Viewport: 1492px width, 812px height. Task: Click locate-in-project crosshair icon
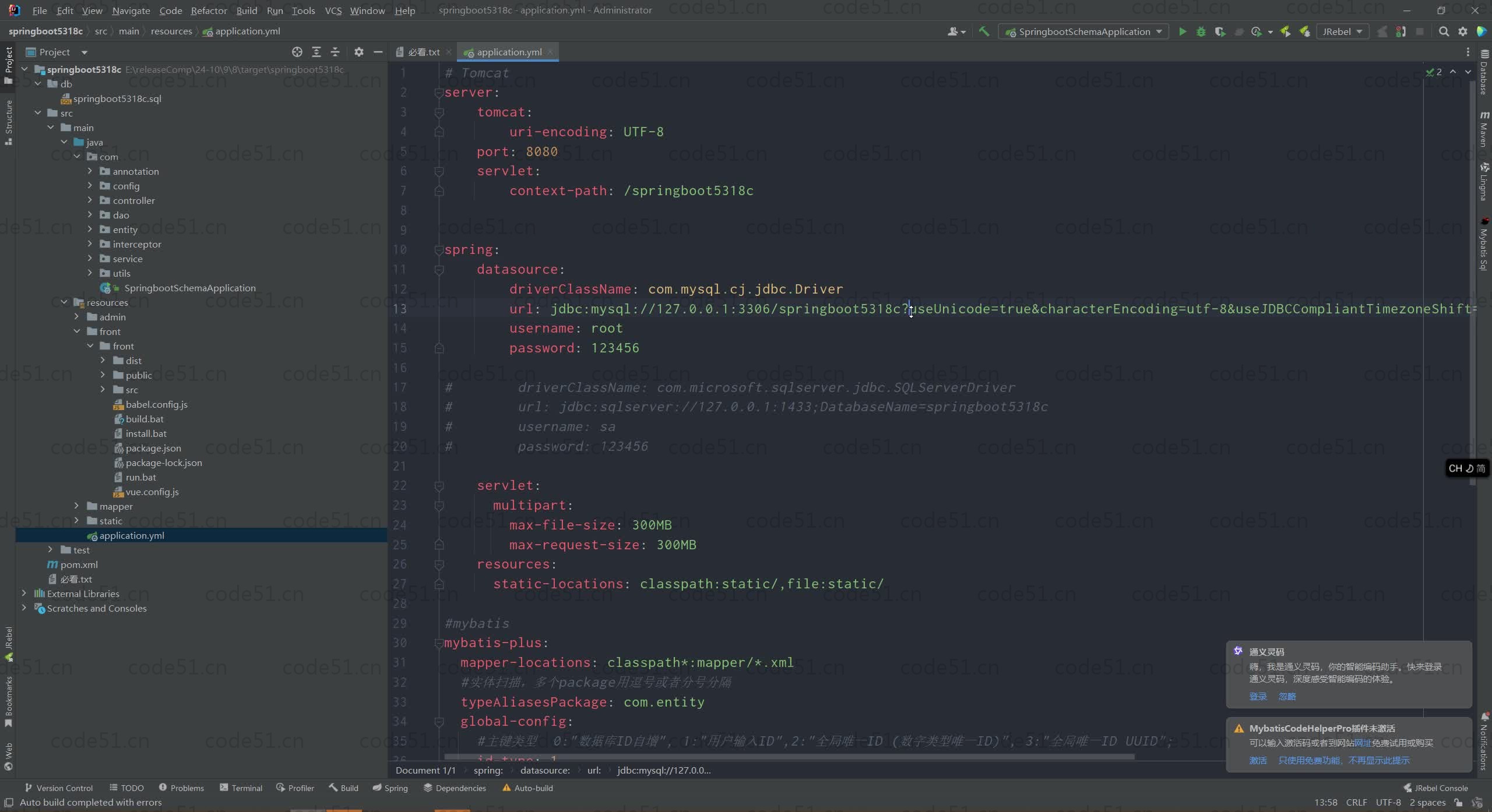(x=297, y=52)
